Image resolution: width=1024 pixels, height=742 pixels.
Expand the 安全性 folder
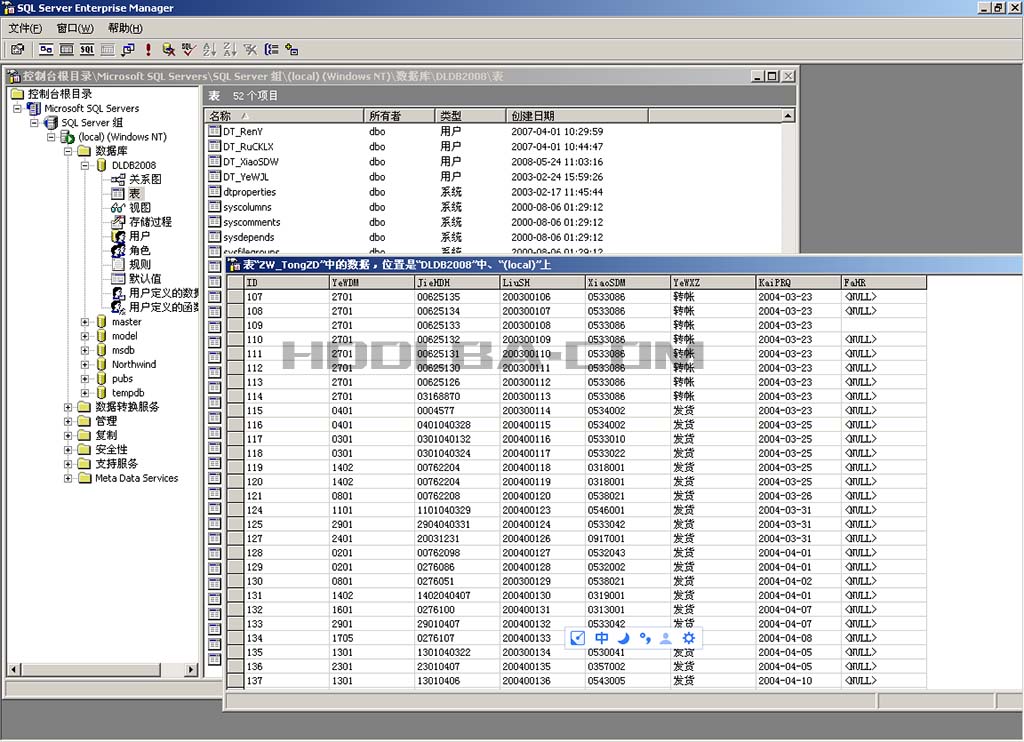pos(68,449)
